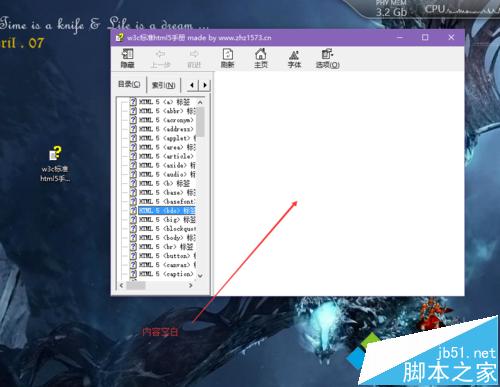Click the help-page icon beside <big>
Image resolution: width=500 pixels, height=387 pixels.
click(133, 219)
